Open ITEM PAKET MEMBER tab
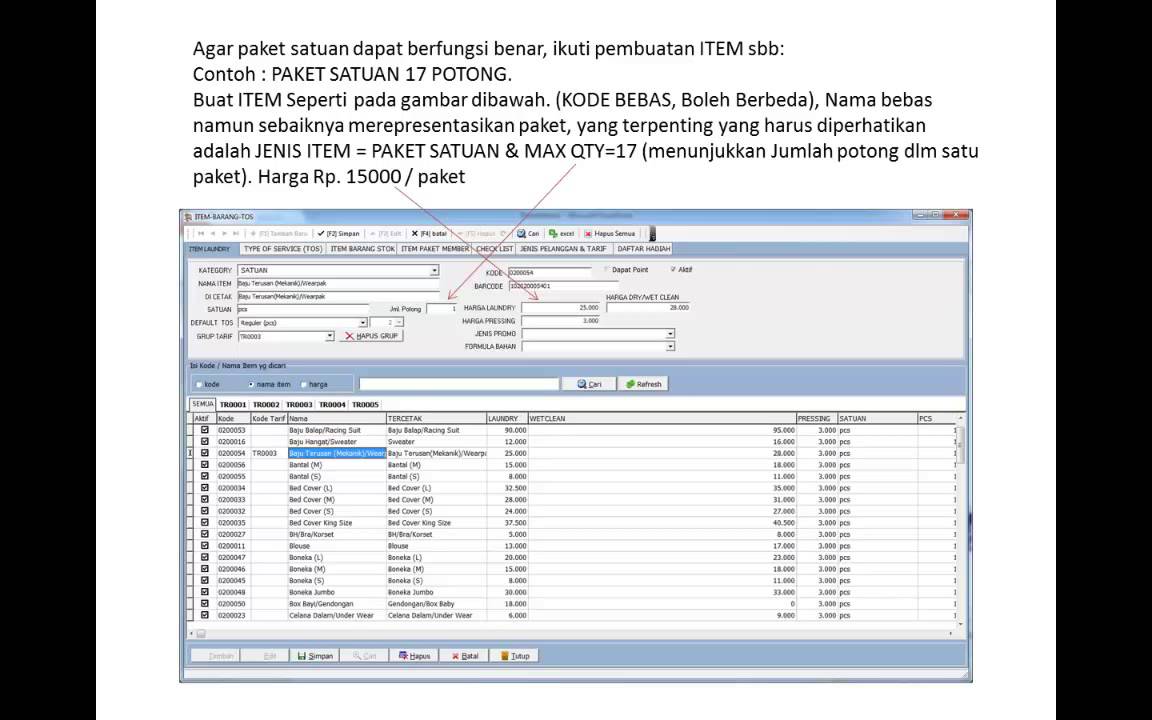This screenshot has height=720, width=1152. pyautogui.click(x=435, y=249)
